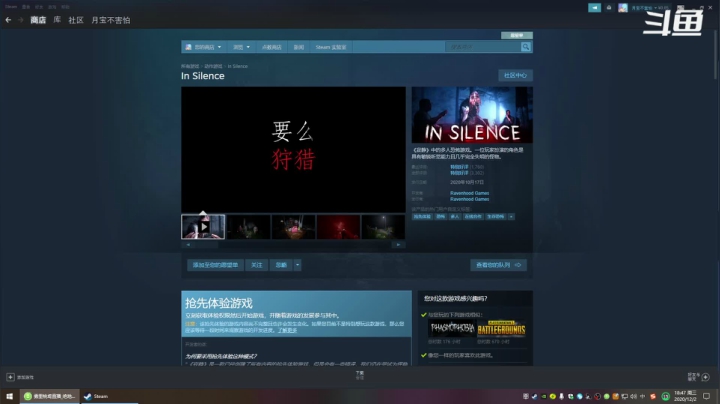Click the taskbar clock date
This screenshot has width=720, height=404.
pyautogui.click(x=685, y=396)
